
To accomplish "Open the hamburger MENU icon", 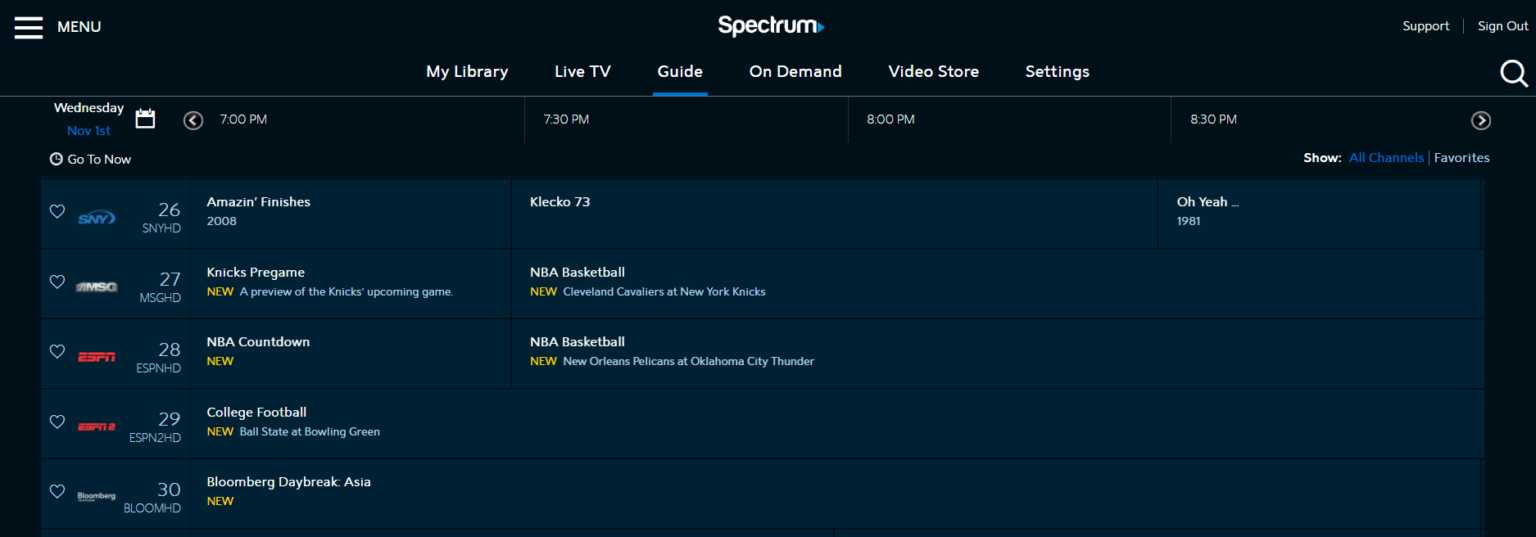I will [x=28, y=27].
